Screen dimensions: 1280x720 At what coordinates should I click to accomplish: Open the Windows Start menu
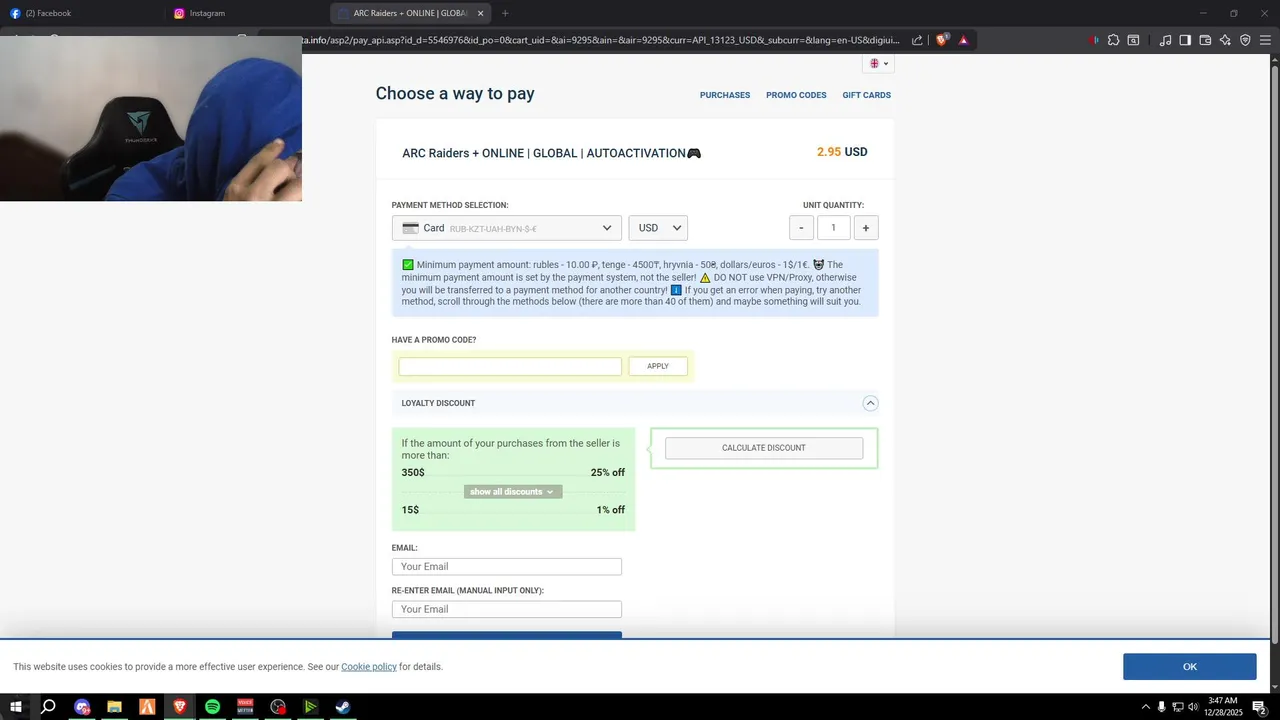[x=16, y=707]
